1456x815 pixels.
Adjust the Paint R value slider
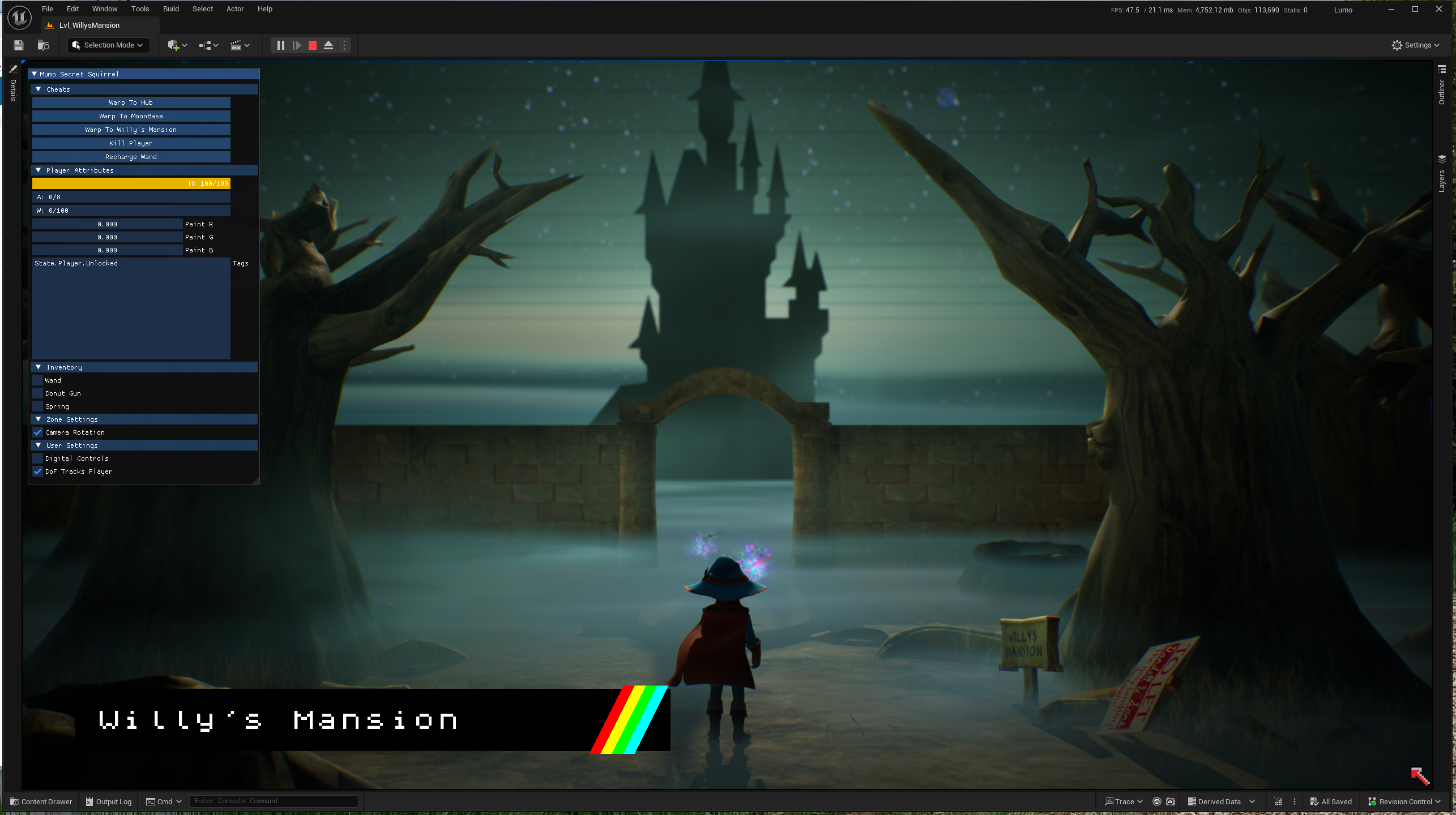click(x=107, y=224)
